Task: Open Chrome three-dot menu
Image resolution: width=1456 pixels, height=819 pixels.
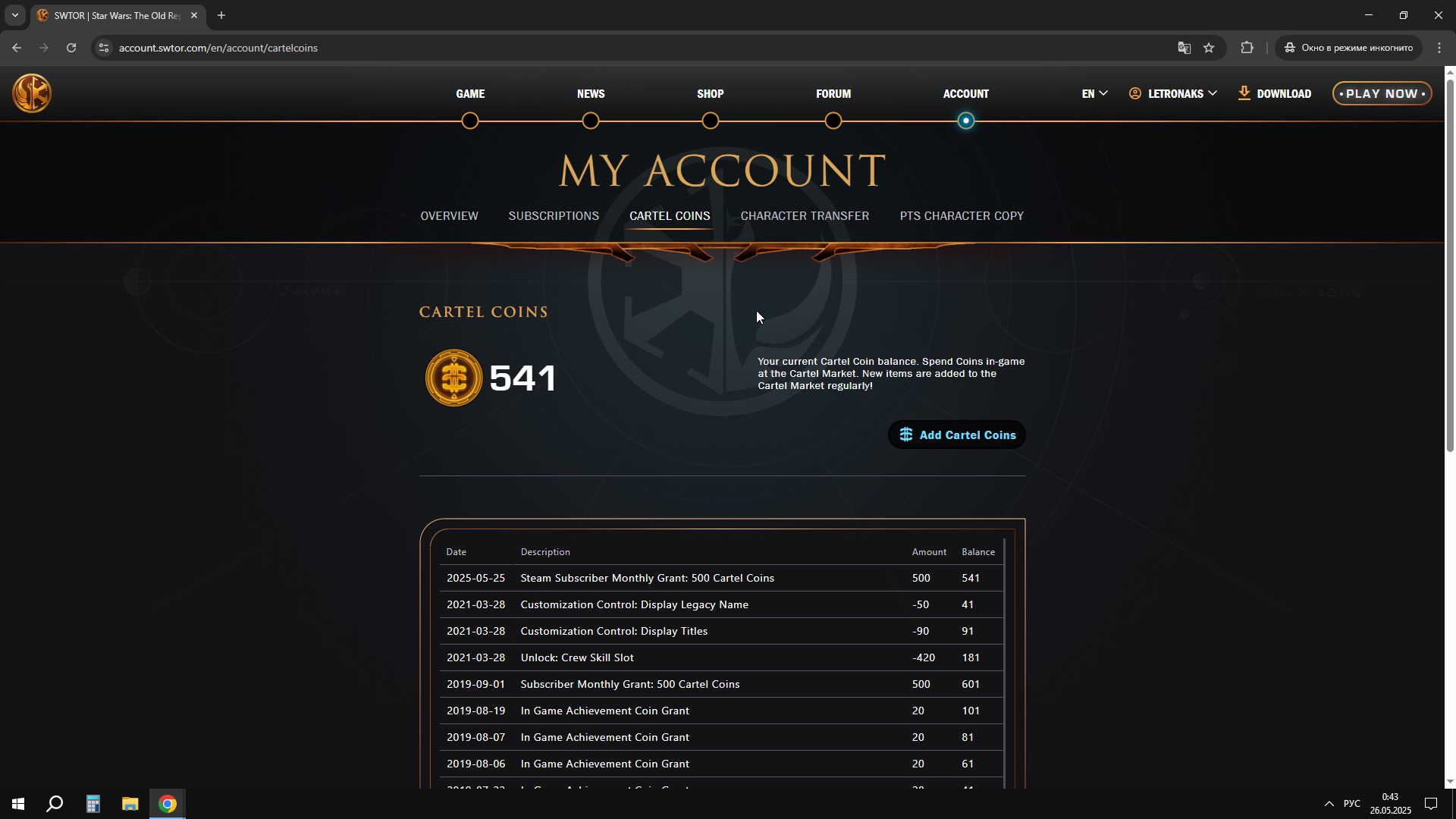Action: tap(1439, 48)
